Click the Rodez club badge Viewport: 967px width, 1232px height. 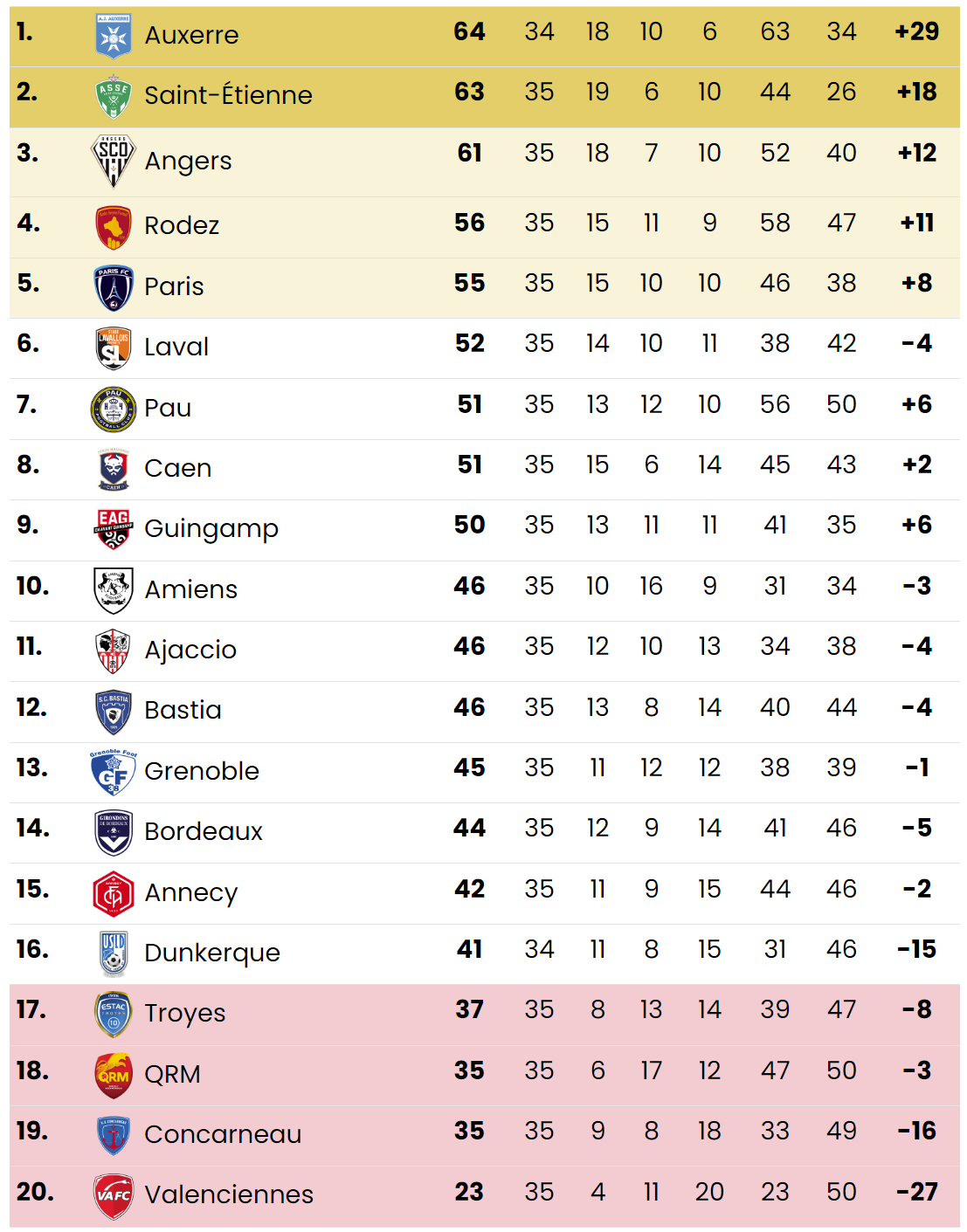(114, 226)
